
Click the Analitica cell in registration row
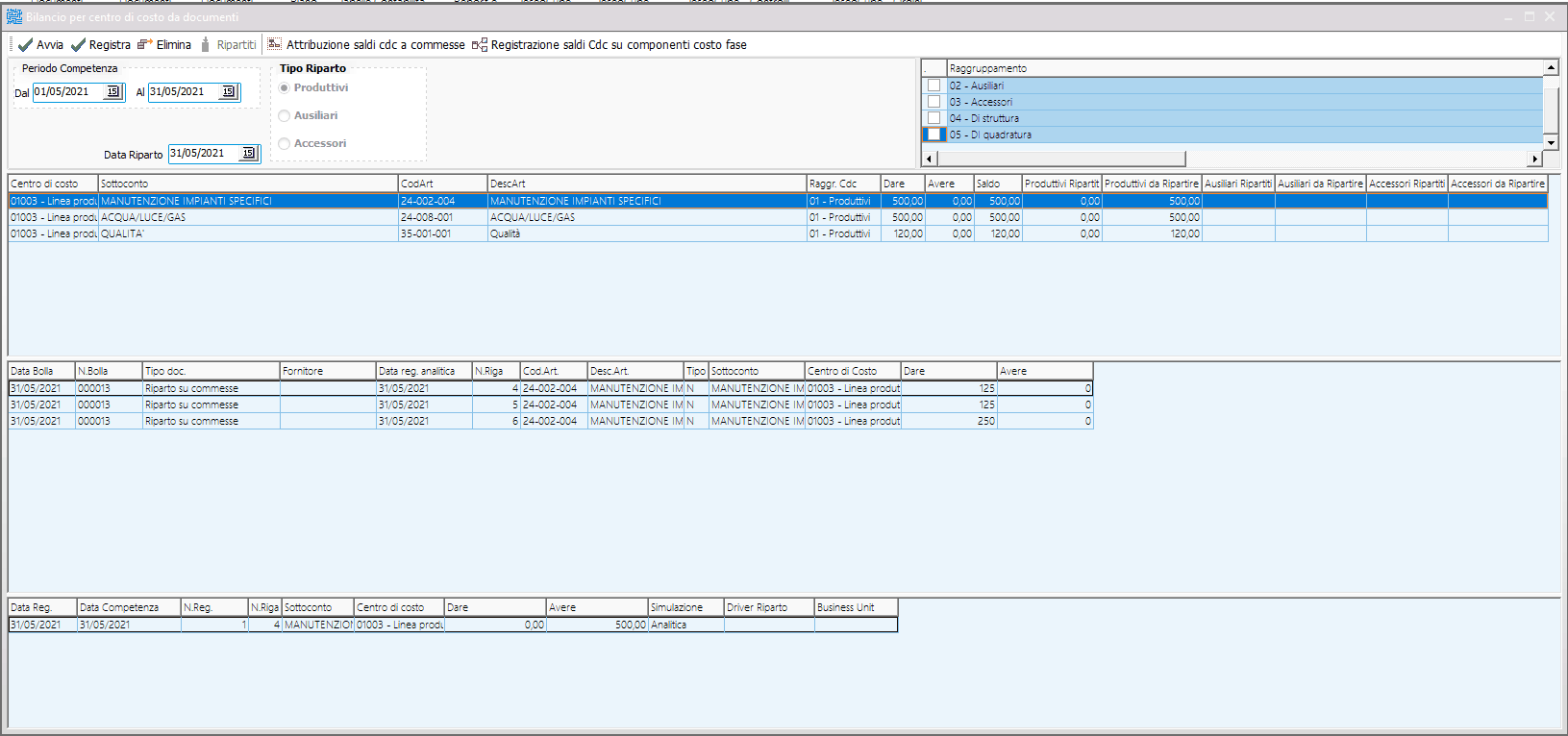click(686, 625)
